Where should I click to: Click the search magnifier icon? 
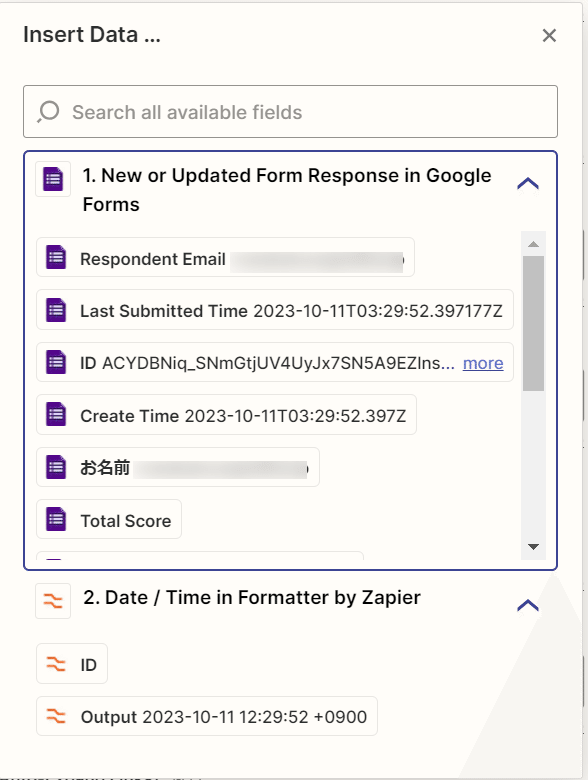48,112
